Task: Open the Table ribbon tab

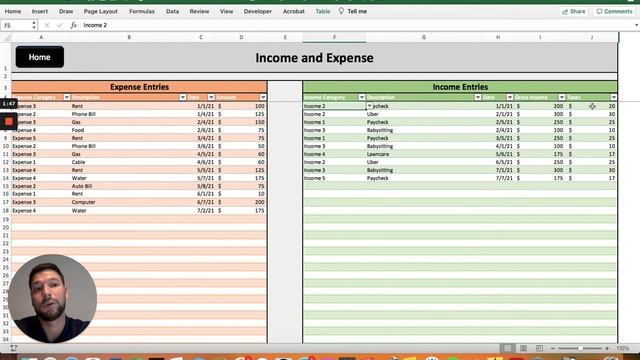Action: pyautogui.click(x=323, y=11)
